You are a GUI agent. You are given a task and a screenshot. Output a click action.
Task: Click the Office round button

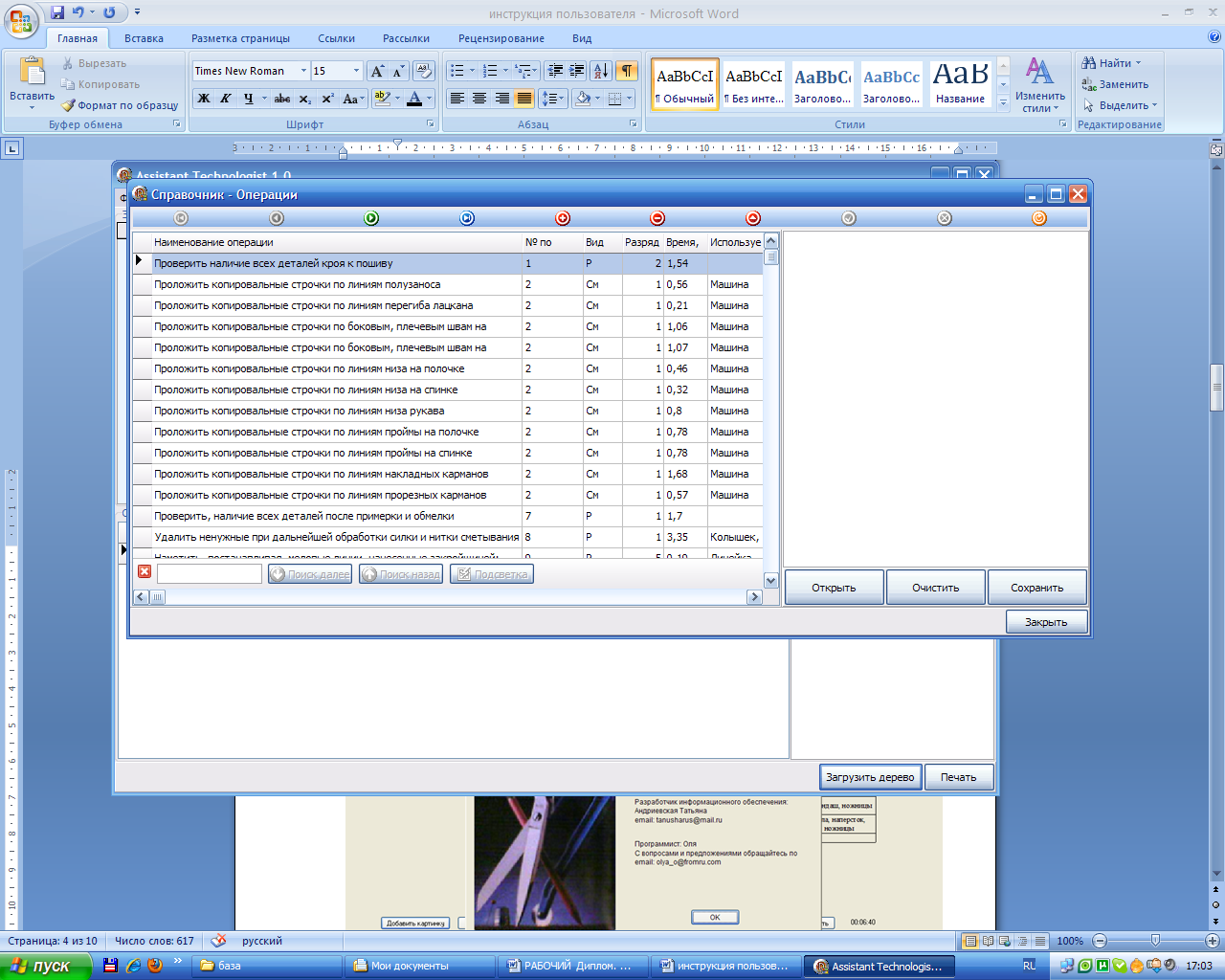pos(22,19)
